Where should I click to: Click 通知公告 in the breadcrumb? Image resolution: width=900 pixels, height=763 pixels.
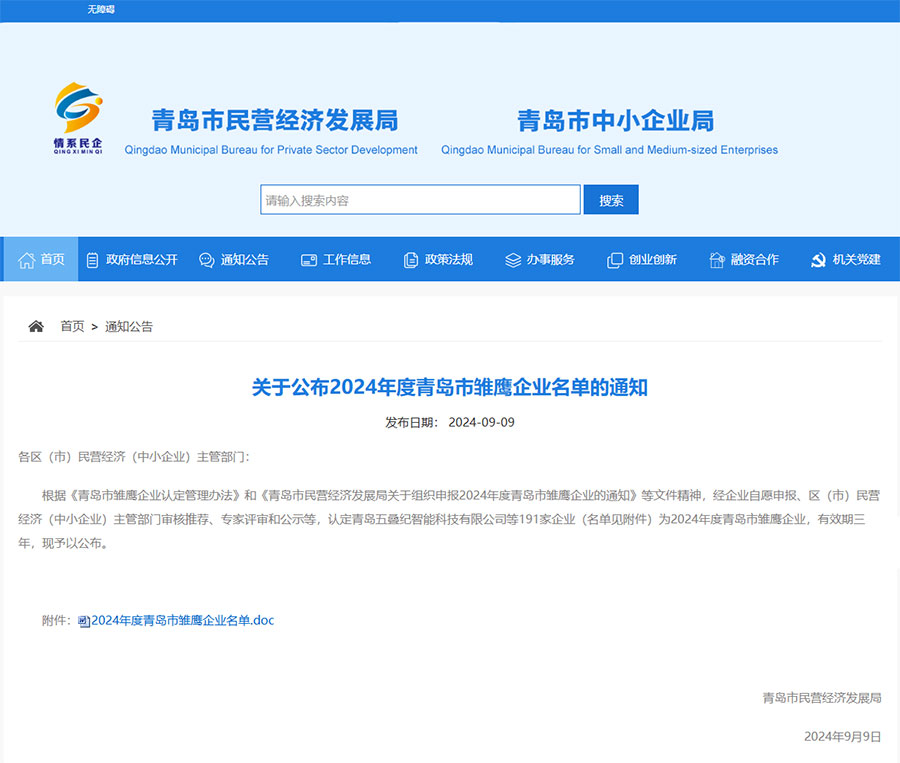[129, 326]
